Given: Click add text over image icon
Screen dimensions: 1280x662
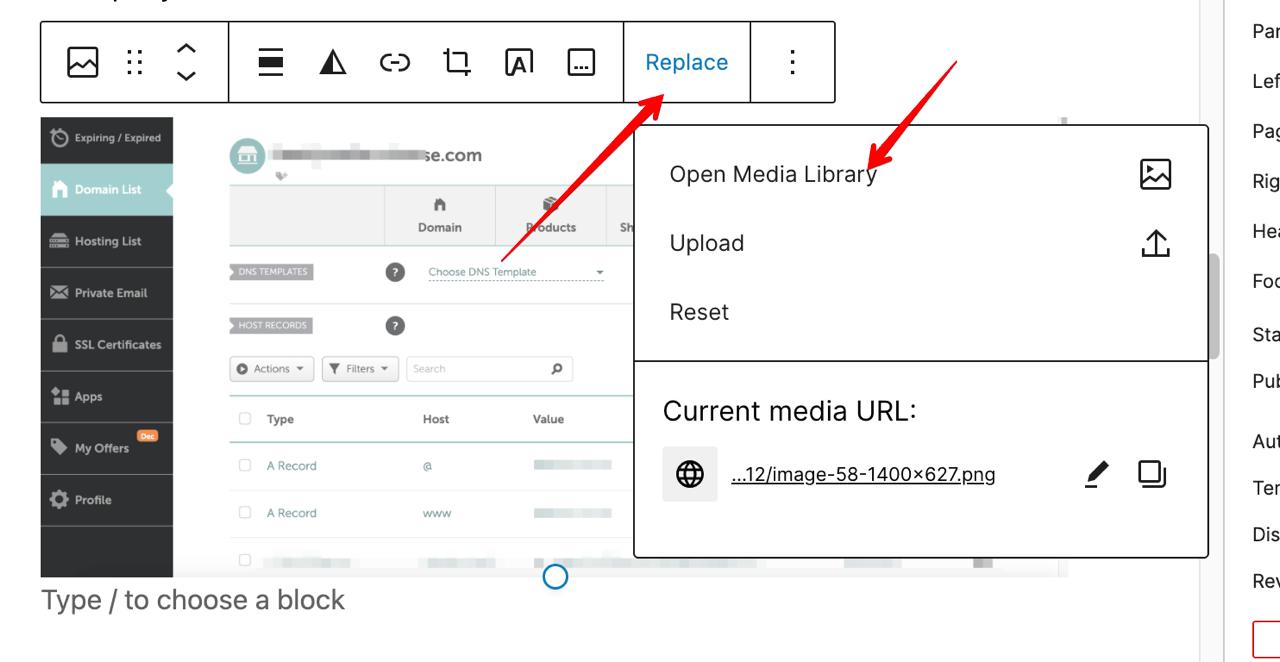Looking at the screenshot, I should click(x=518, y=62).
